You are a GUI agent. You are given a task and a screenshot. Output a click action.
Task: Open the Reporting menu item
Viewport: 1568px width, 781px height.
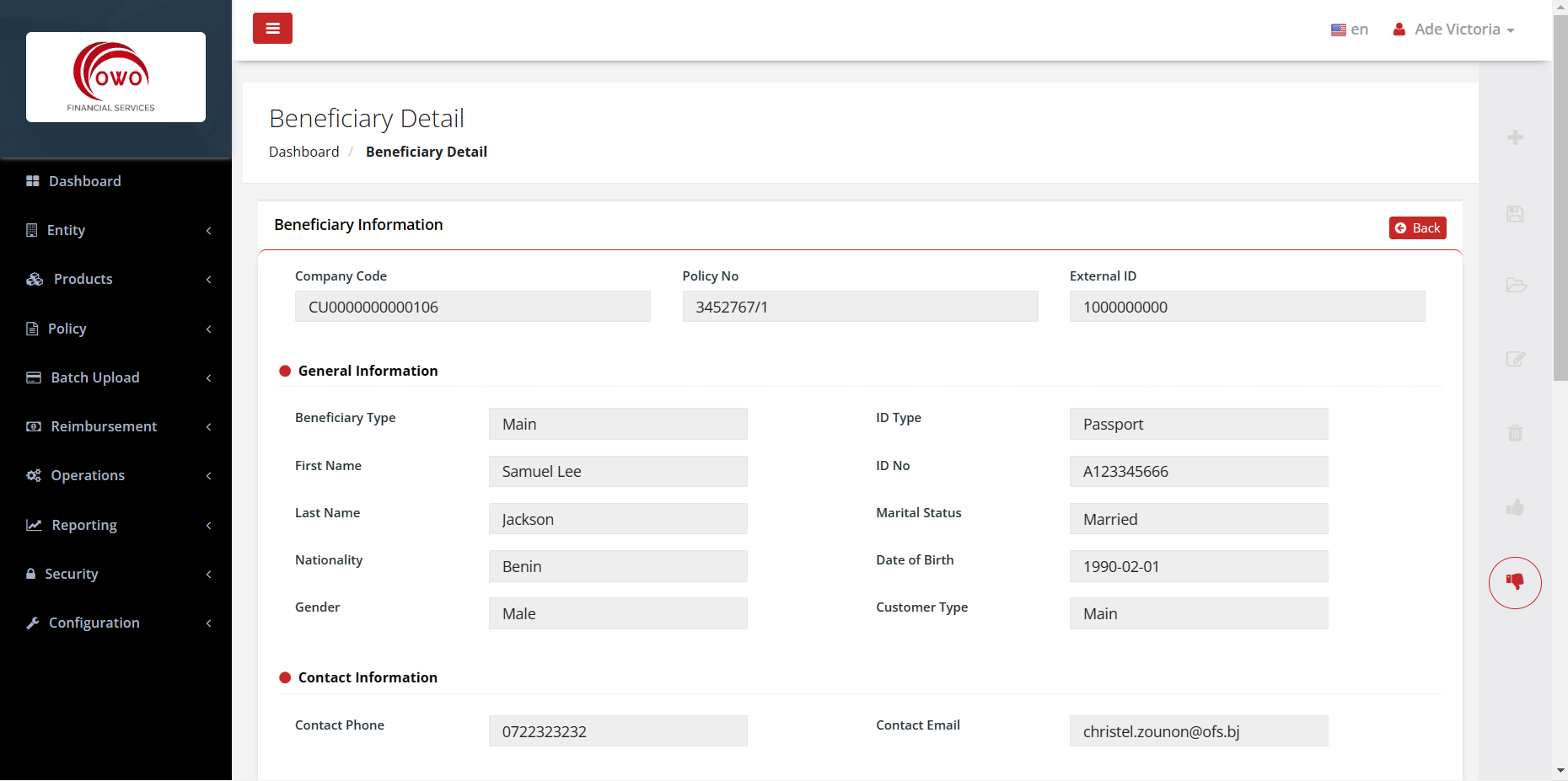pyautogui.click(x=115, y=525)
